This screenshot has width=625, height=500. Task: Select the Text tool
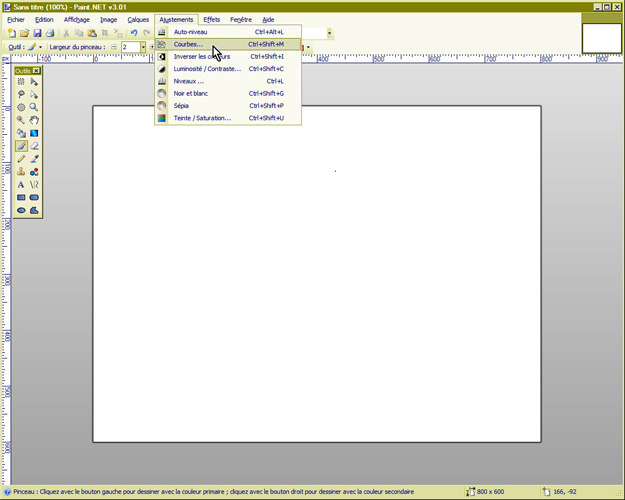pyautogui.click(x=21, y=184)
